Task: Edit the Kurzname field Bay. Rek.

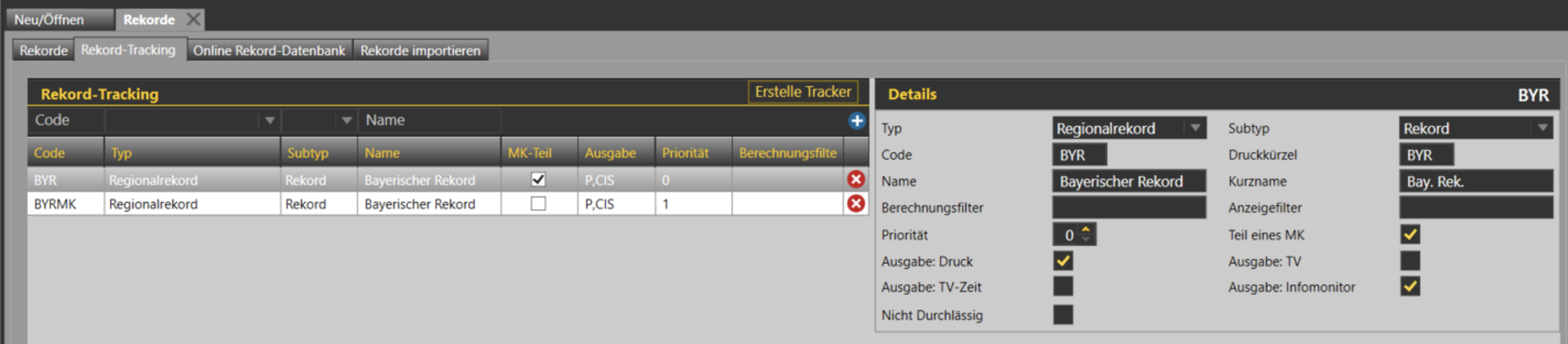Action: click(x=1475, y=181)
